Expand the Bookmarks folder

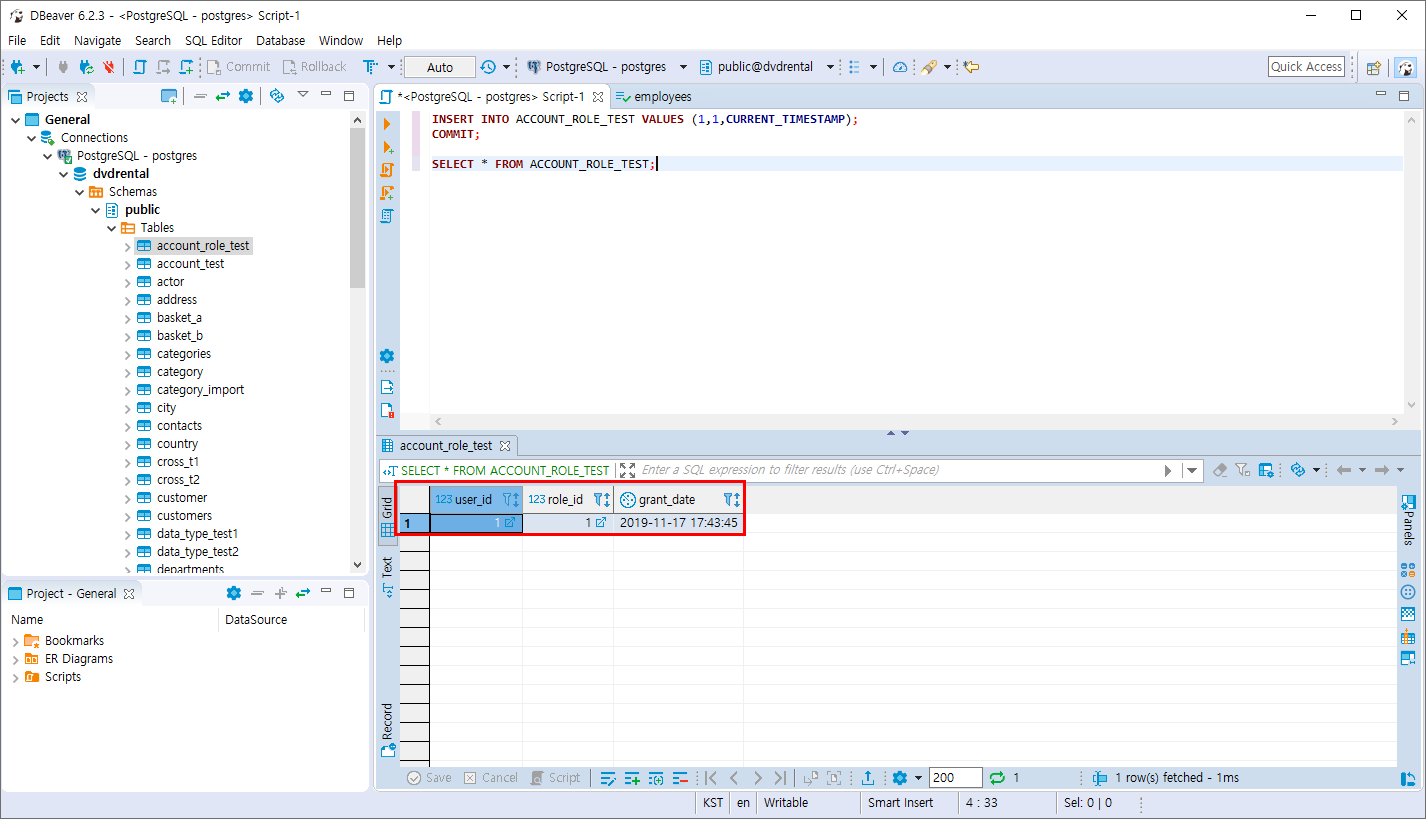click(x=15, y=641)
